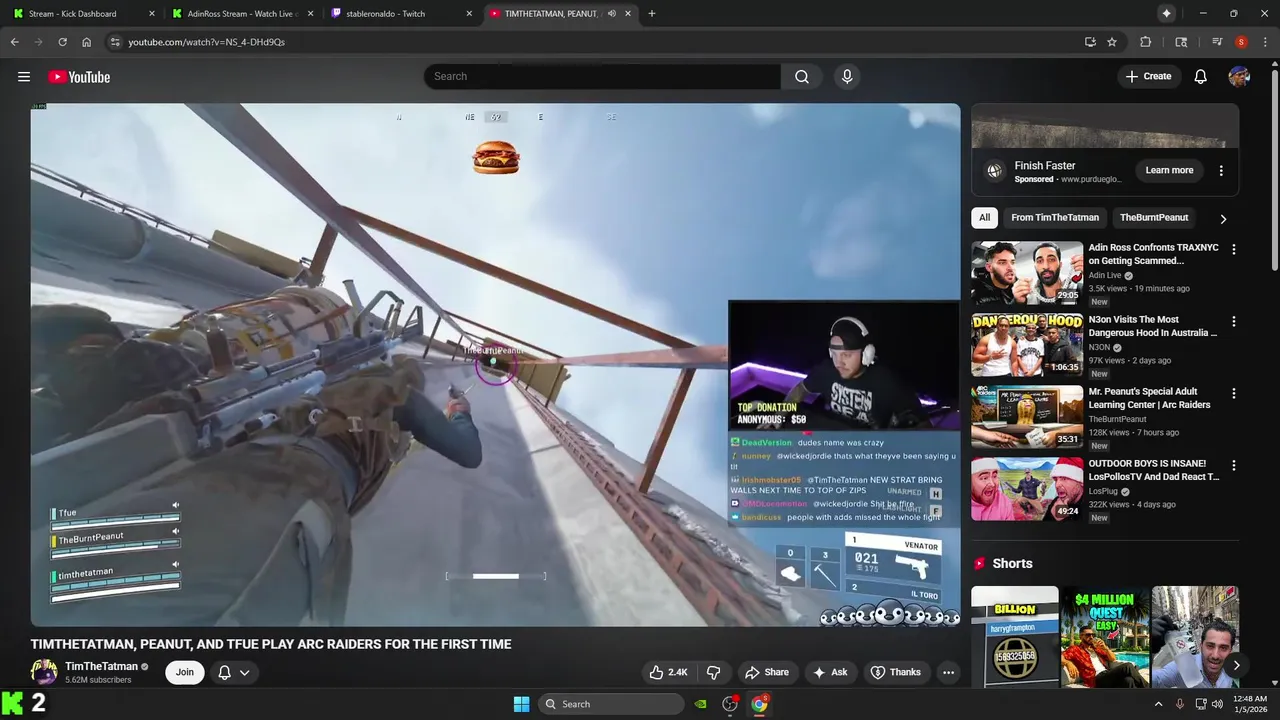1280x720 pixels.
Task: Open NVIDIA app from the taskbar
Action: [x=701, y=704]
